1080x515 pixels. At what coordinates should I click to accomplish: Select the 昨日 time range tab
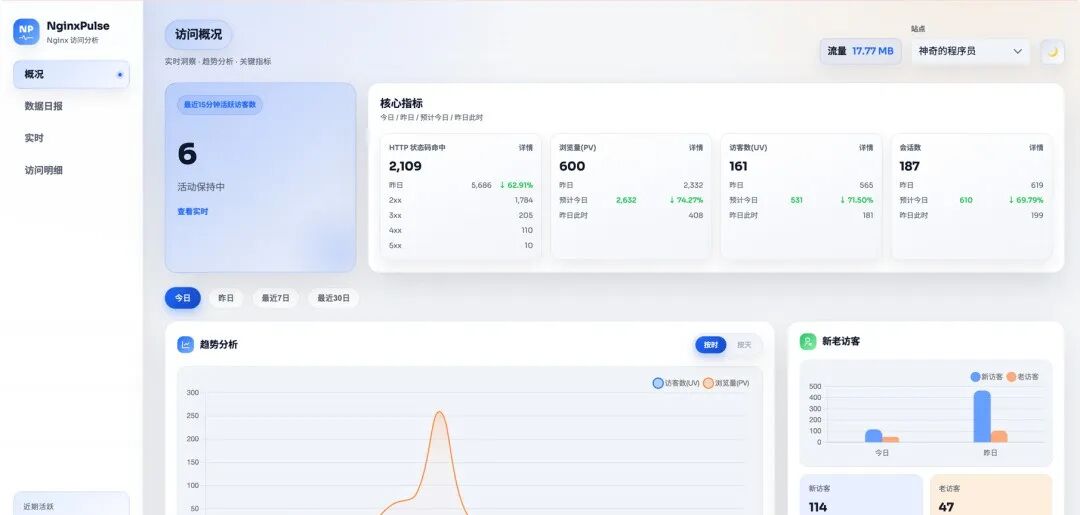point(226,298)
